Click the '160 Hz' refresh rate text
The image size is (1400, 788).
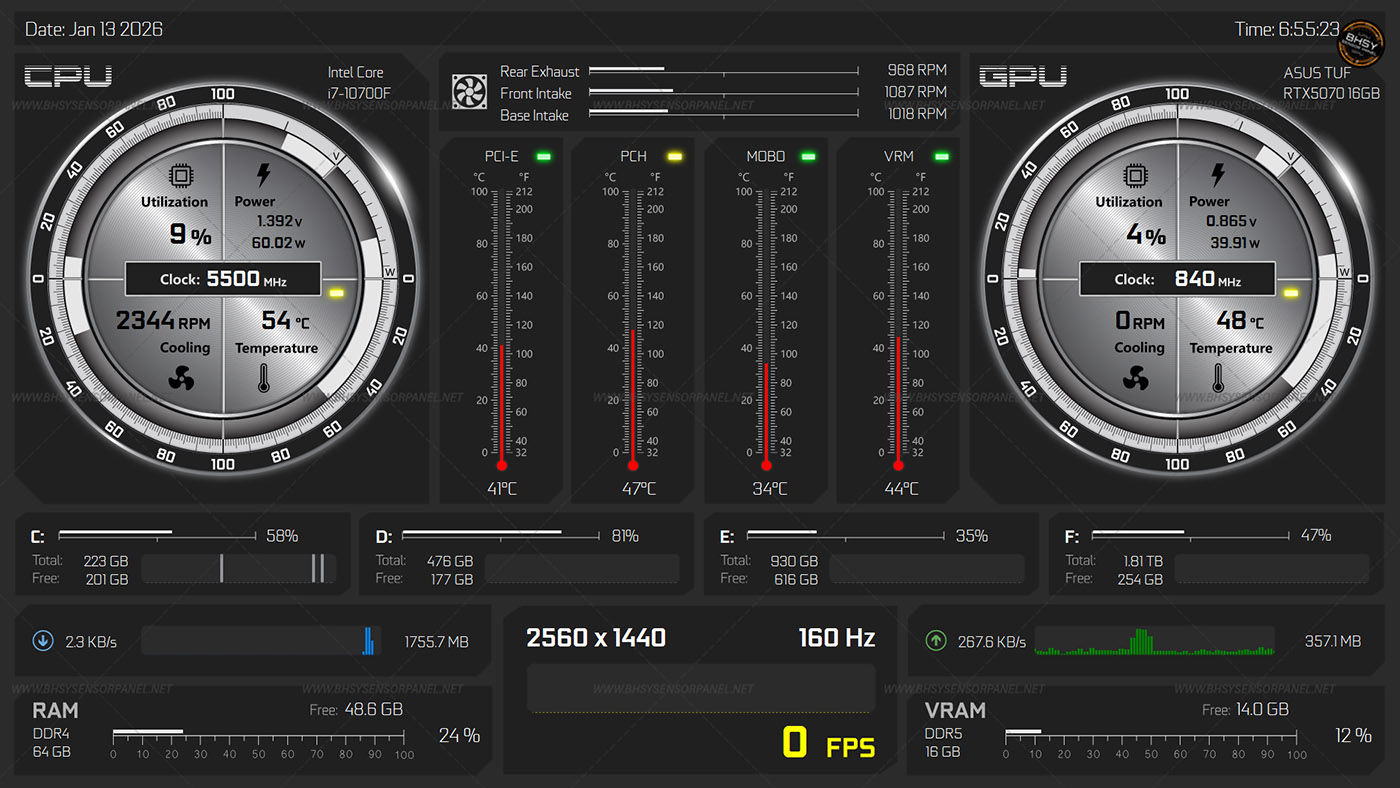837,638
